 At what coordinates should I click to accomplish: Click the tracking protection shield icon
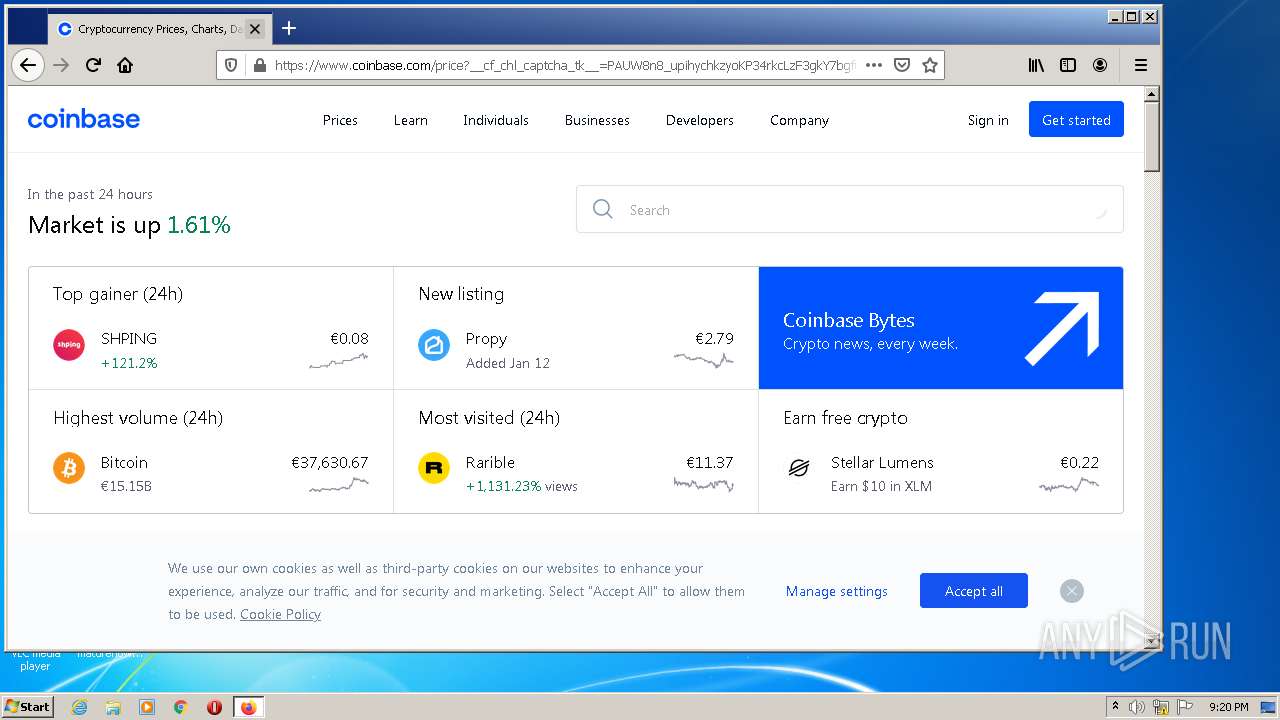point(231,65)
